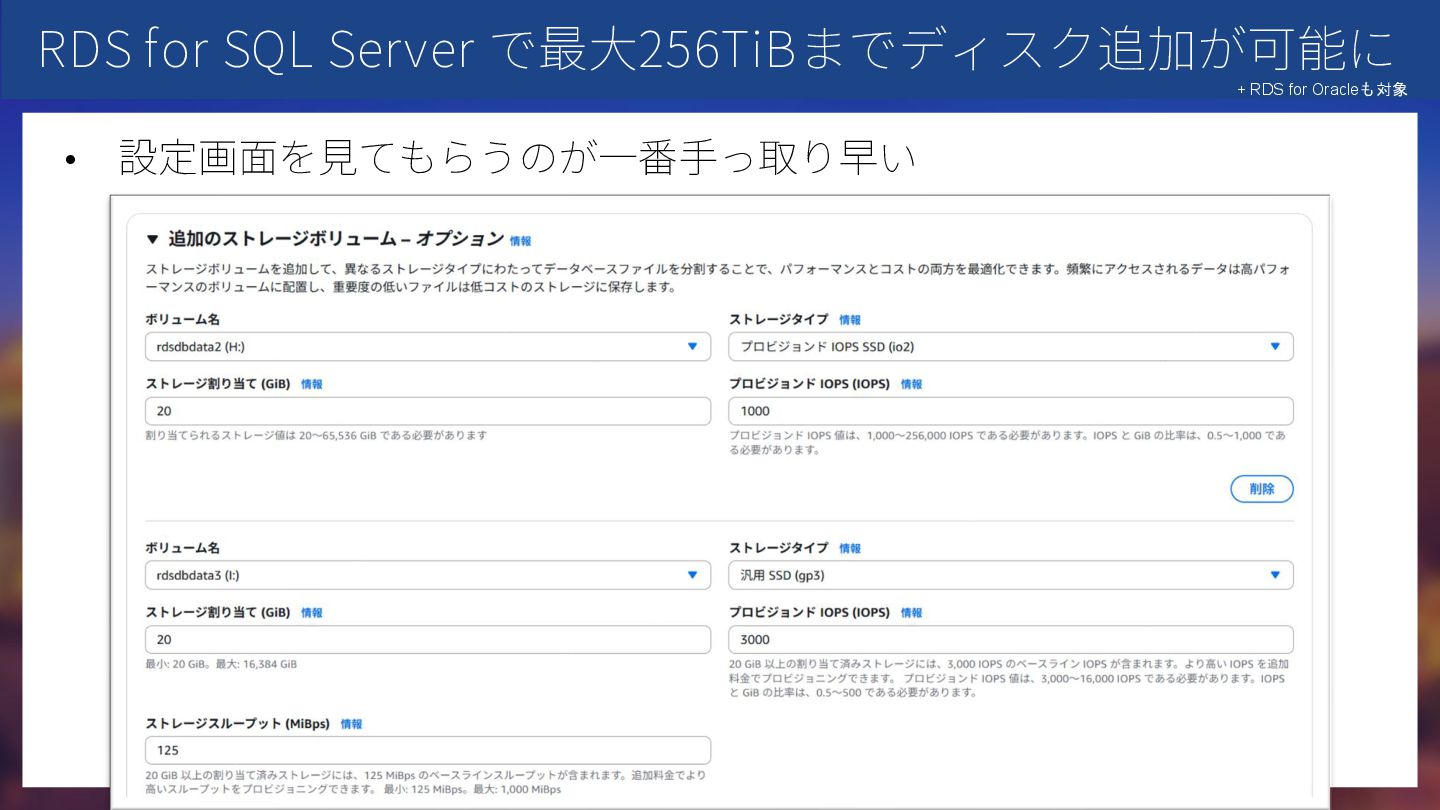Open 情報 link beside 追加のストレージボリューム heading

(520, 241)
